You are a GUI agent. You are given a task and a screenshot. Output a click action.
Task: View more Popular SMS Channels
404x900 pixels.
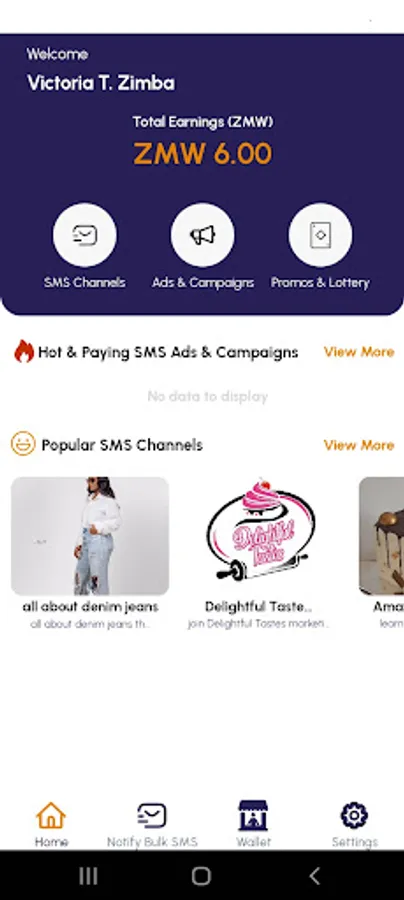pyautogui.click(x=359, y=445)
